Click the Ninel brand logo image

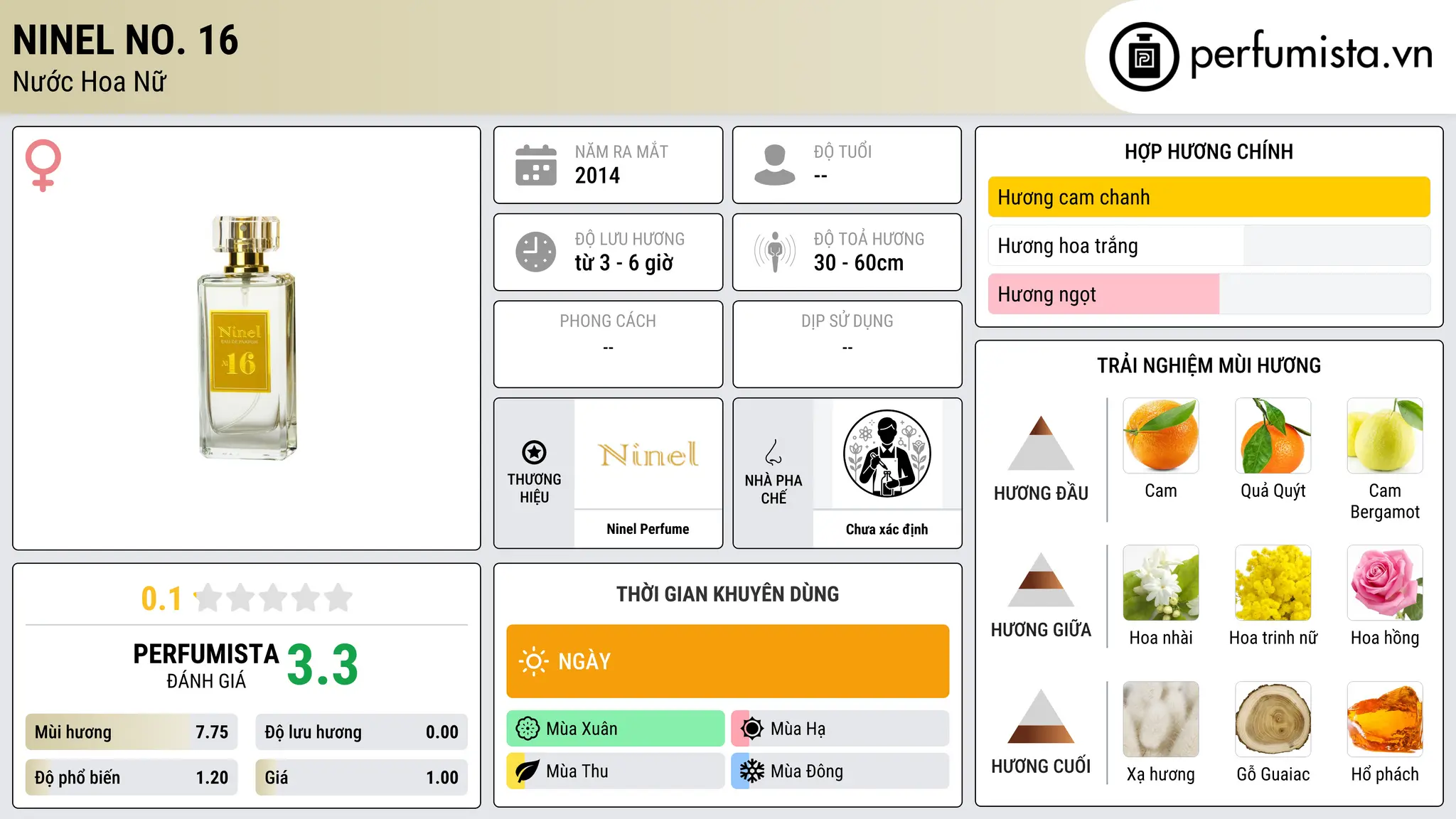click(x=648, y=454)
